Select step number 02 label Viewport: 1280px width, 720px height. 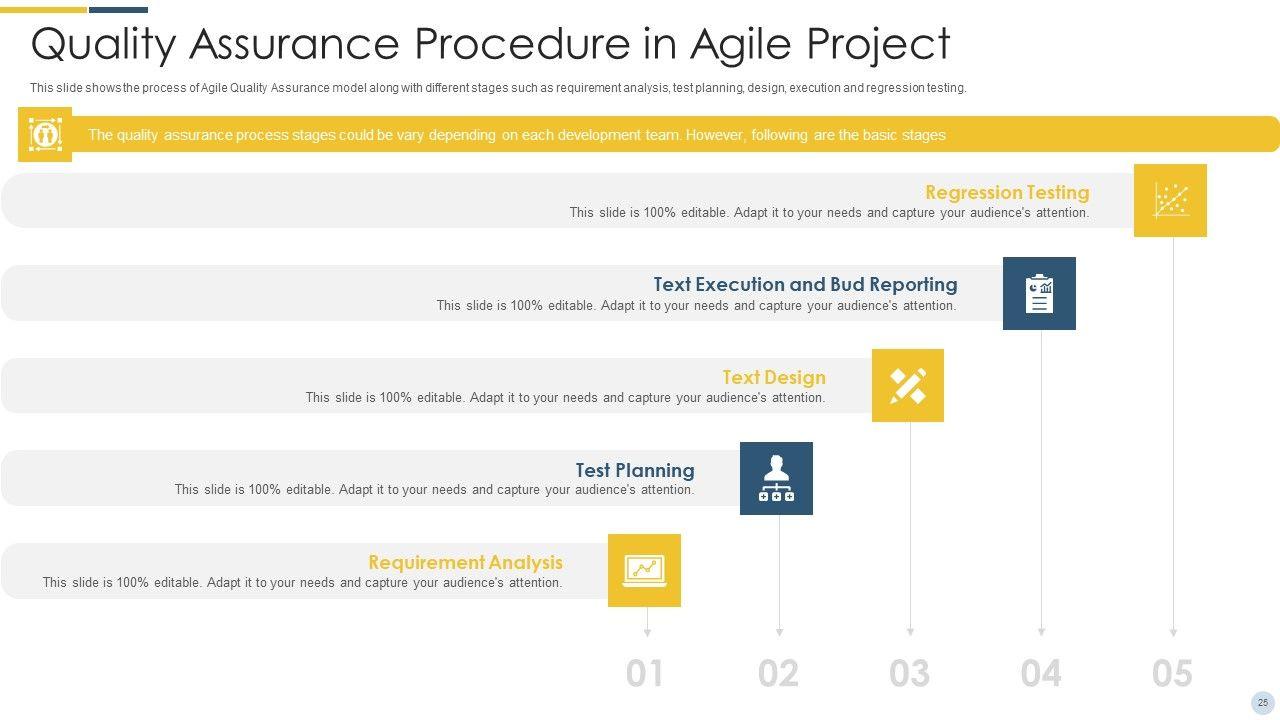[778, 674]
